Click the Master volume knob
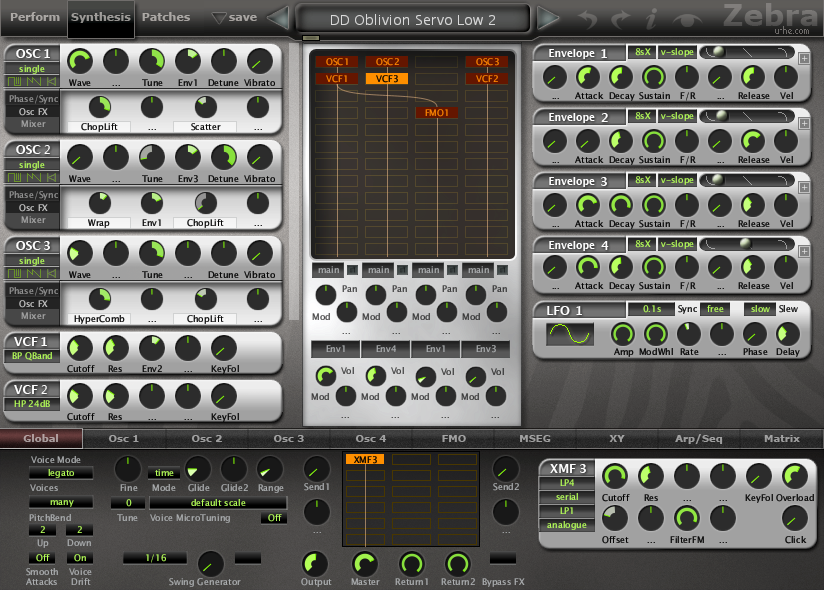The height and width of the screenshot is (590, 824). click(365, 564)
